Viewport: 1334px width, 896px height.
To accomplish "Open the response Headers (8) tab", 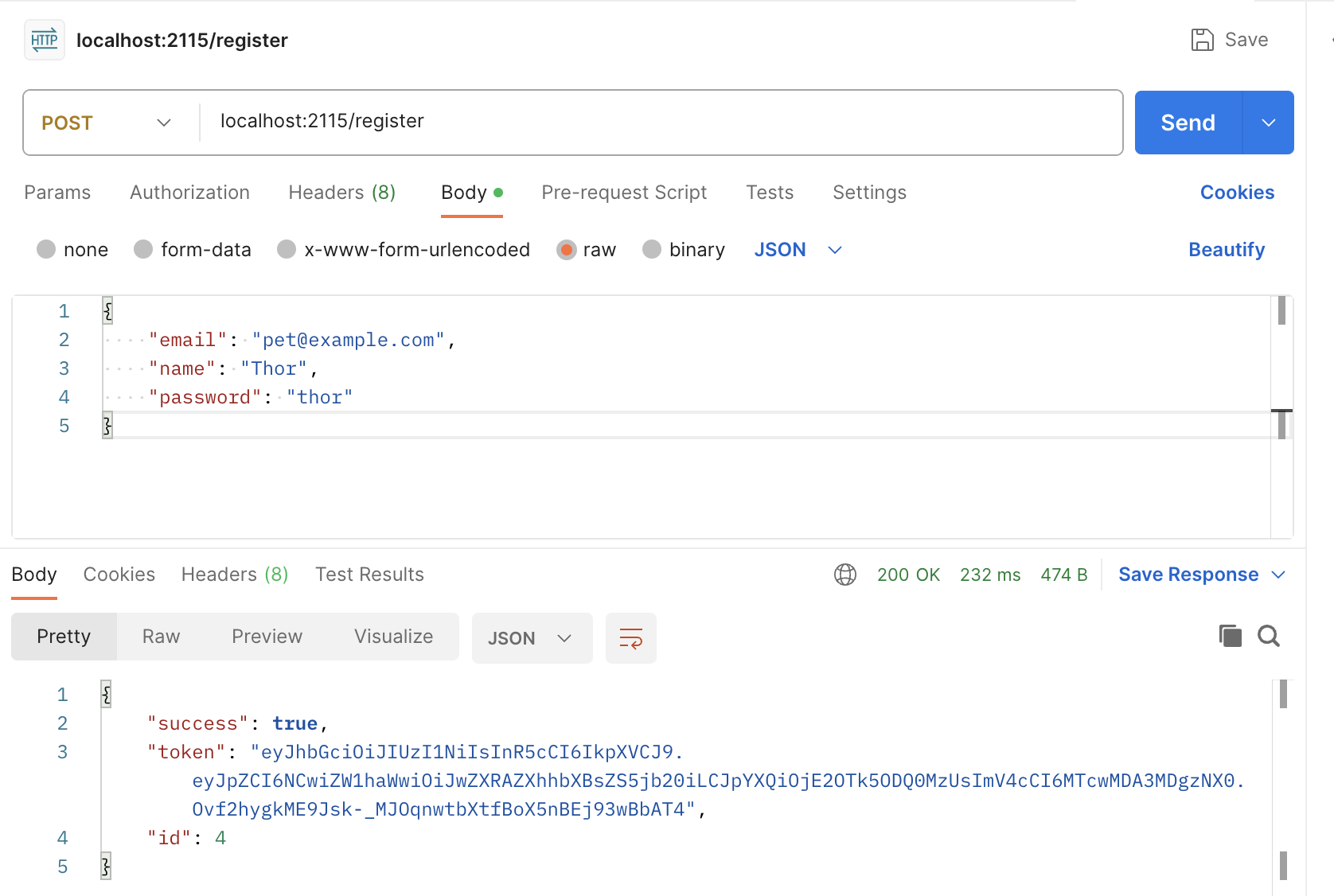I will 235,575.
